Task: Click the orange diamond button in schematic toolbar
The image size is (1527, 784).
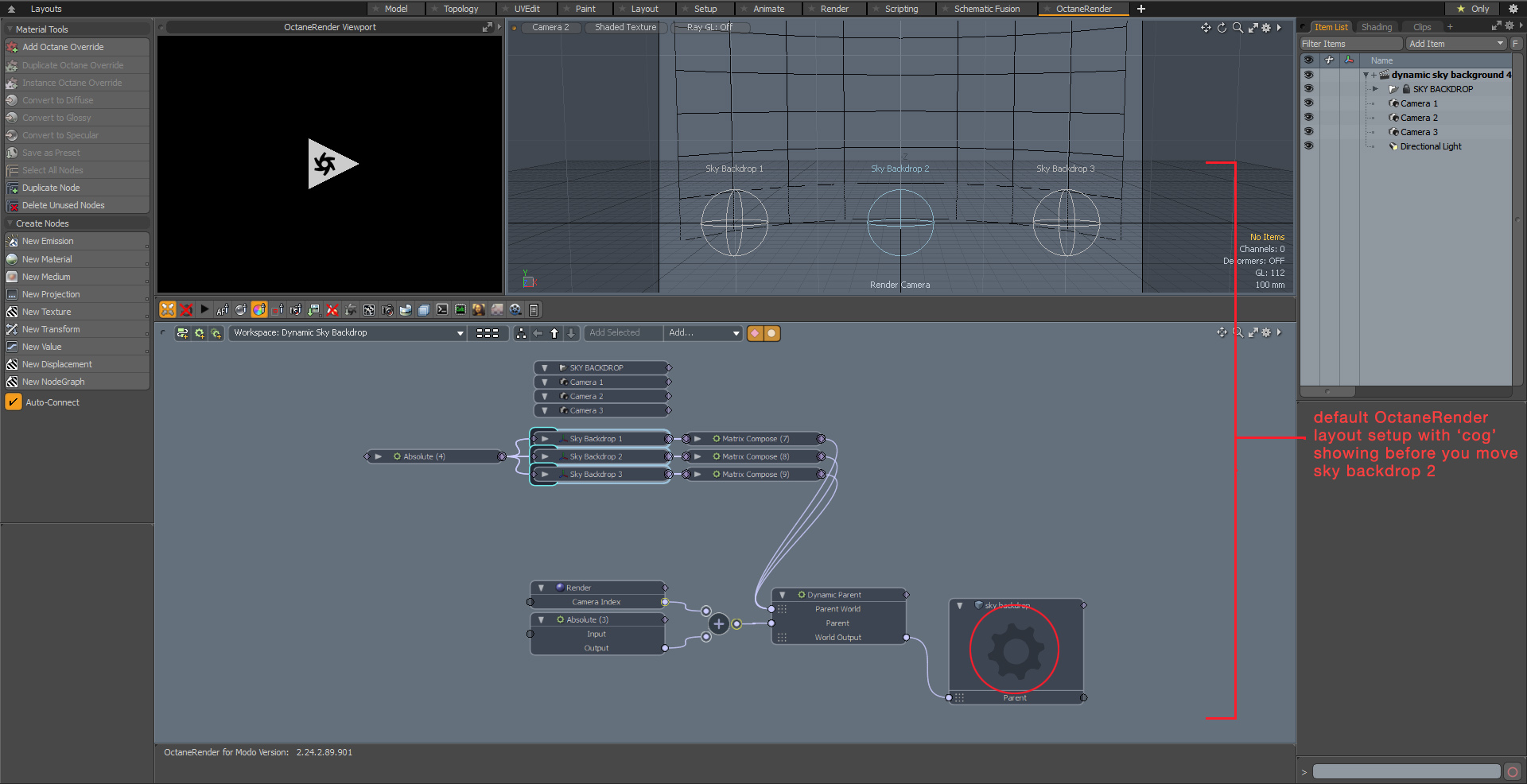Action: click(x=755, y=333)
